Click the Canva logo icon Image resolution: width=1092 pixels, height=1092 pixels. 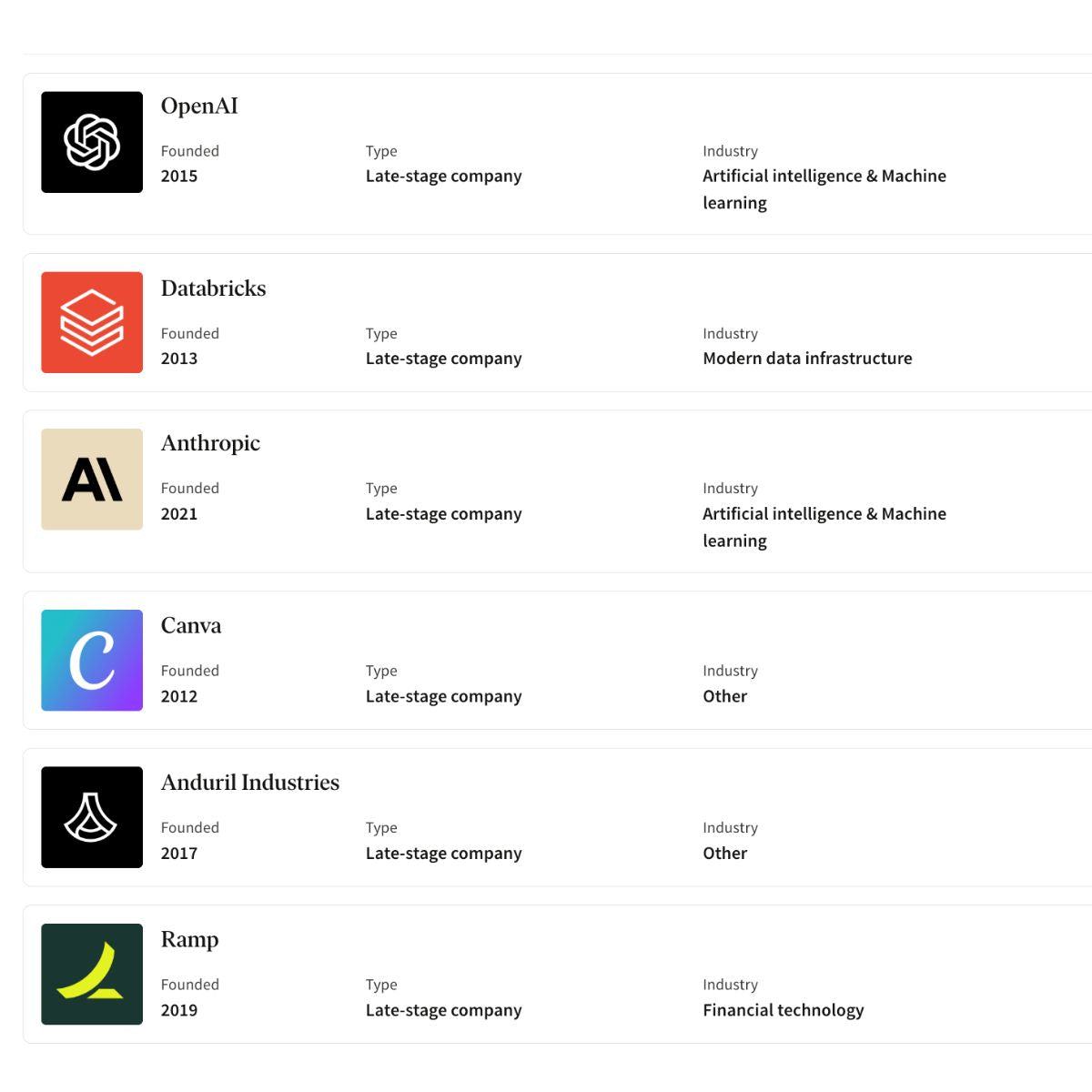(x=92, y=660)
